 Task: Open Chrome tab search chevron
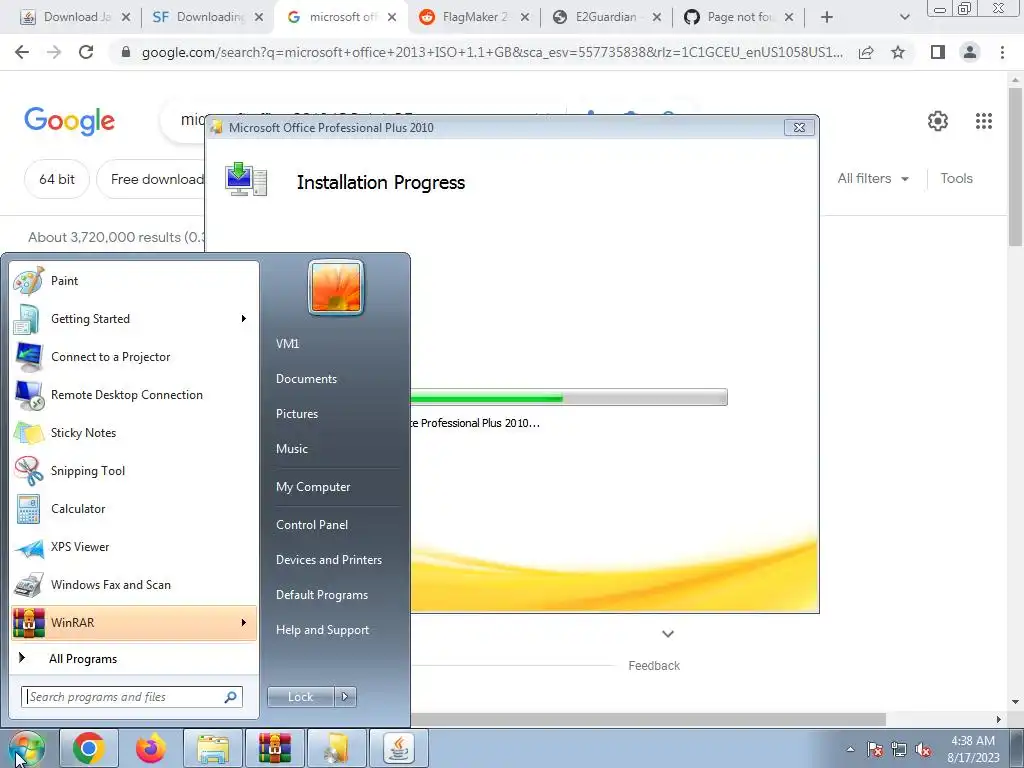point(904,17)
